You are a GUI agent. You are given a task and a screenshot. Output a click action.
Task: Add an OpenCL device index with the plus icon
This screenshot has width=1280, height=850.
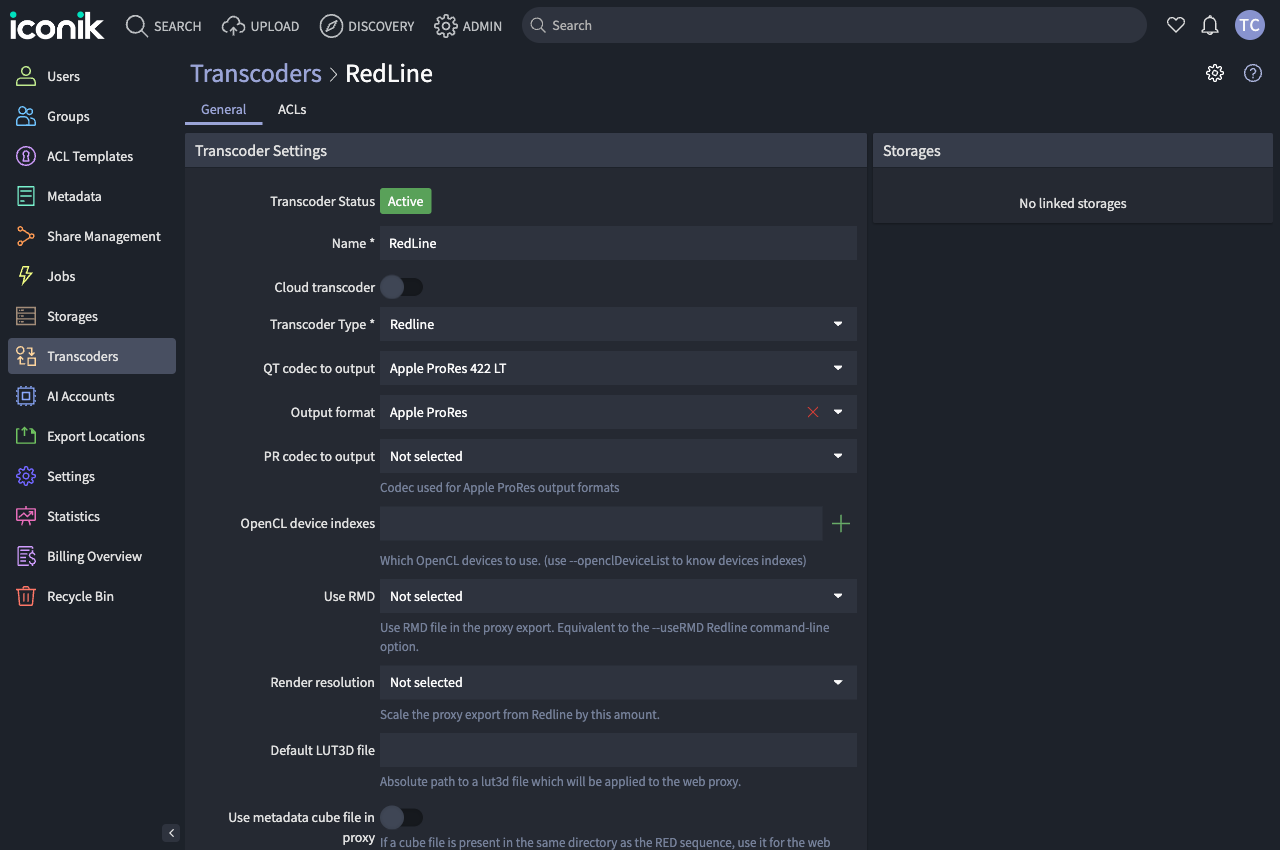(x=841, y=523)
